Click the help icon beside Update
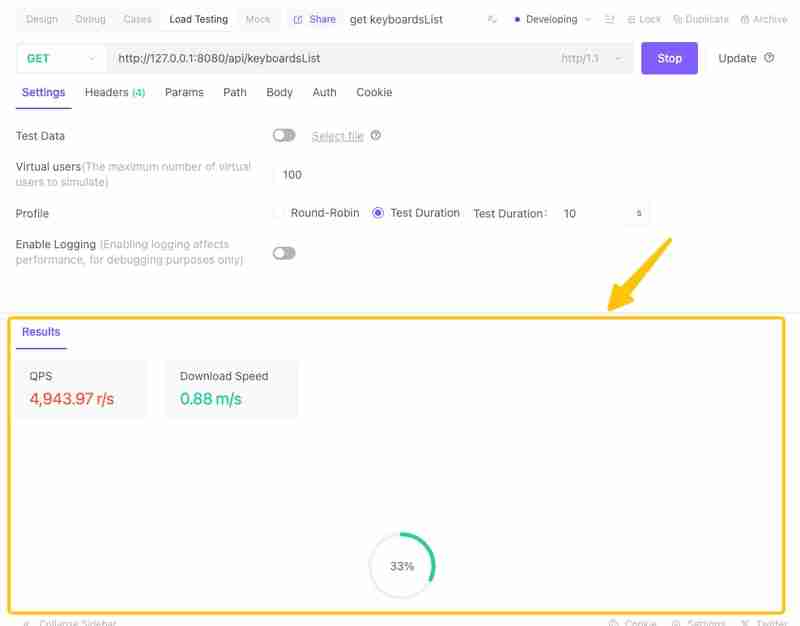This screenshot has height=626, width=800. coord(769,58)
